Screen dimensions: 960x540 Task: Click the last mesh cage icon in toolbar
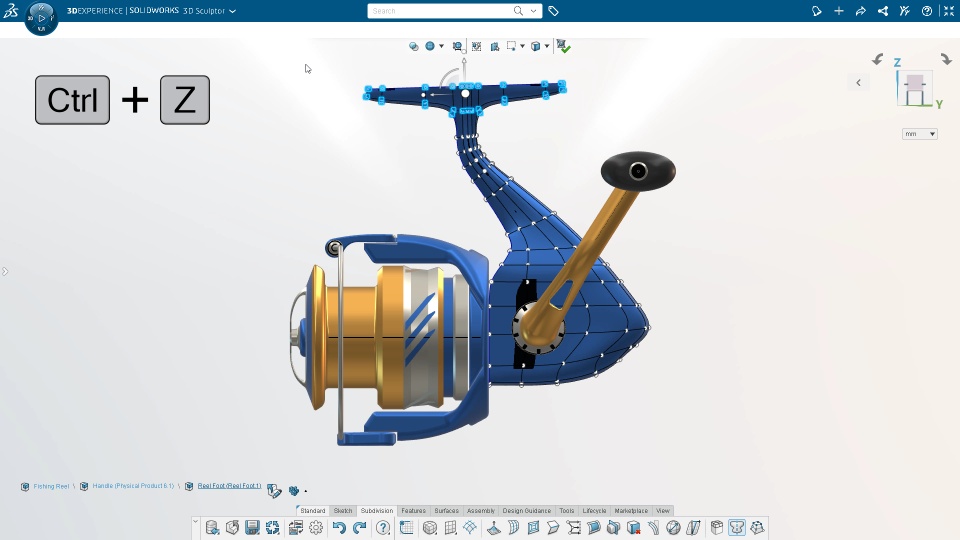click(757, 527)
